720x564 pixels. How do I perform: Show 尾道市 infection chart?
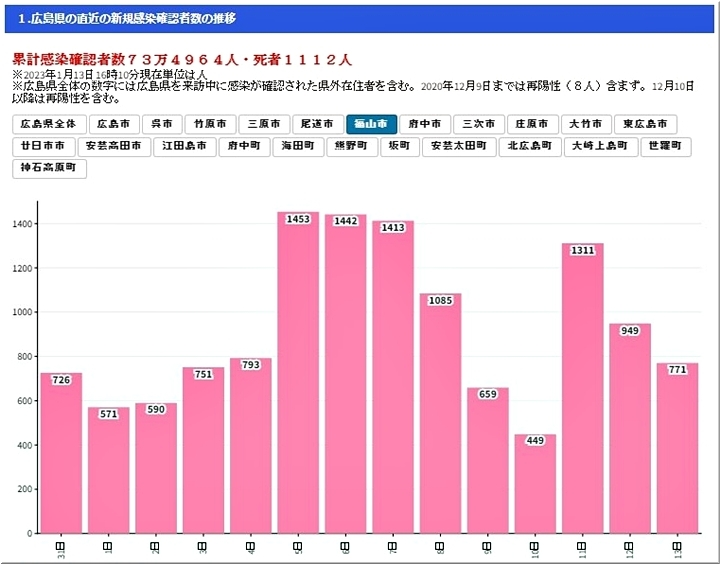[318, 125]
